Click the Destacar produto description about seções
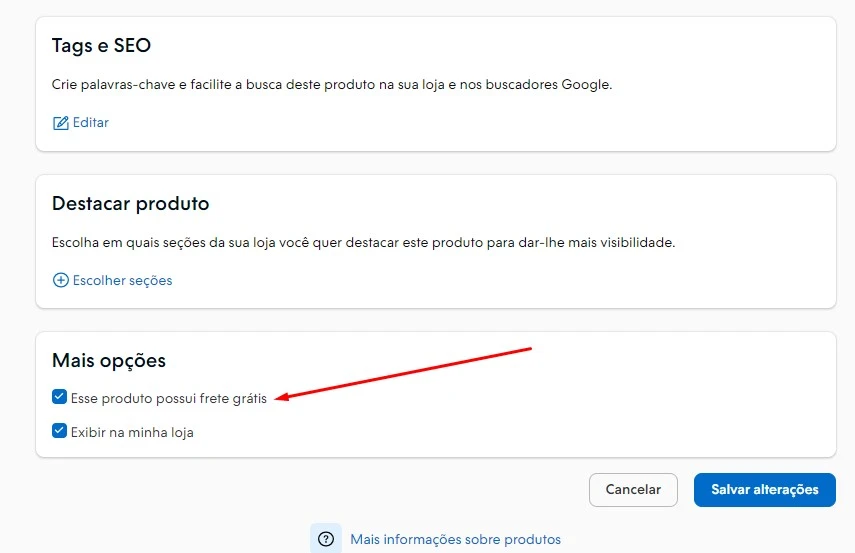Image resolution: width=855 pixels, height=553 pixels. (x=363, y=243)
